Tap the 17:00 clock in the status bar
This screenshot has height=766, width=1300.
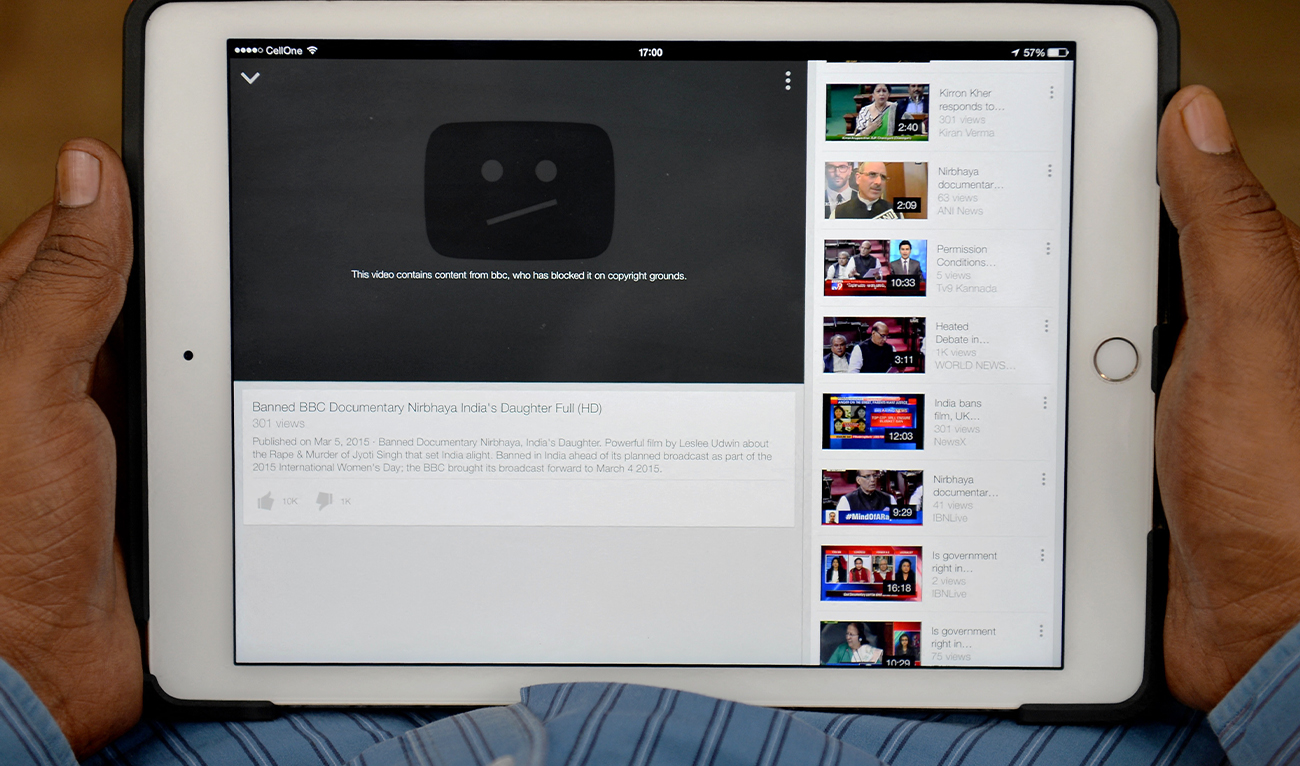650,52
